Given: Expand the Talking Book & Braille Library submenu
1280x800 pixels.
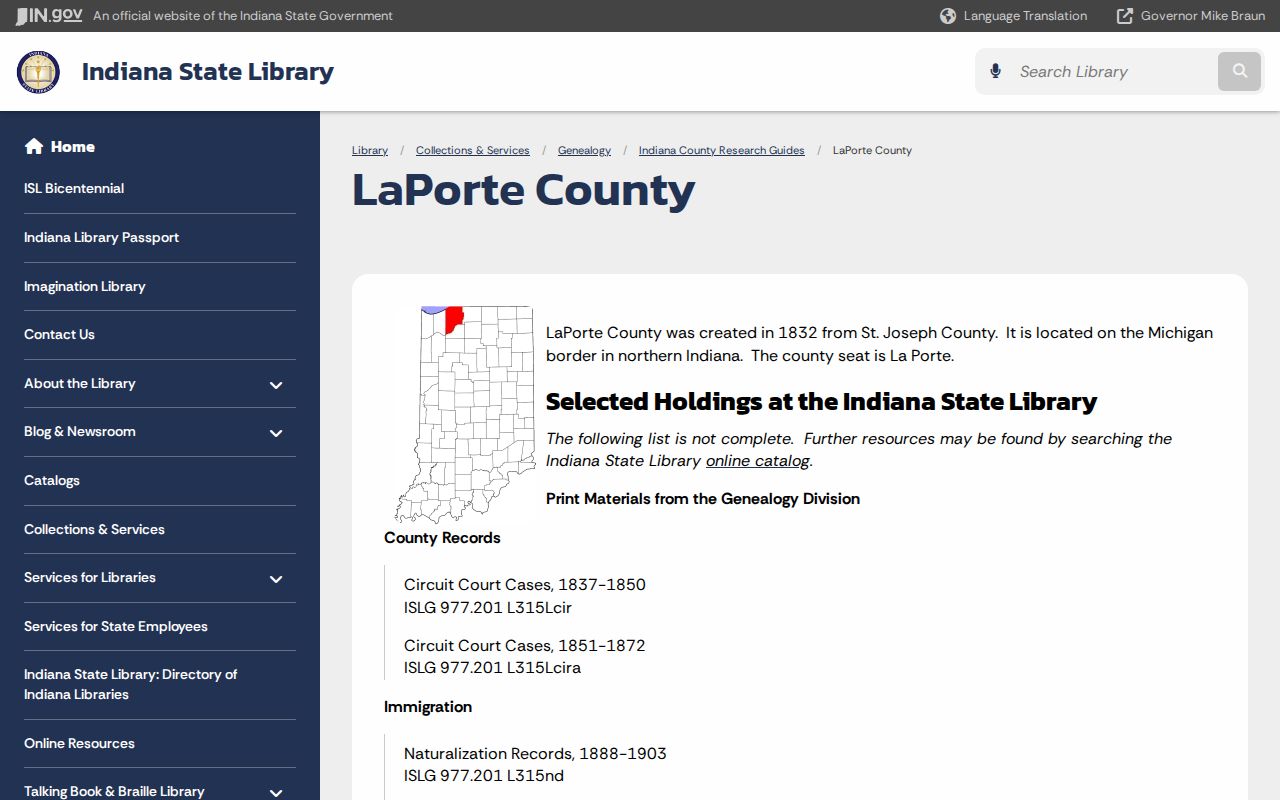Looking at the screenshot, I should [276, 792].
